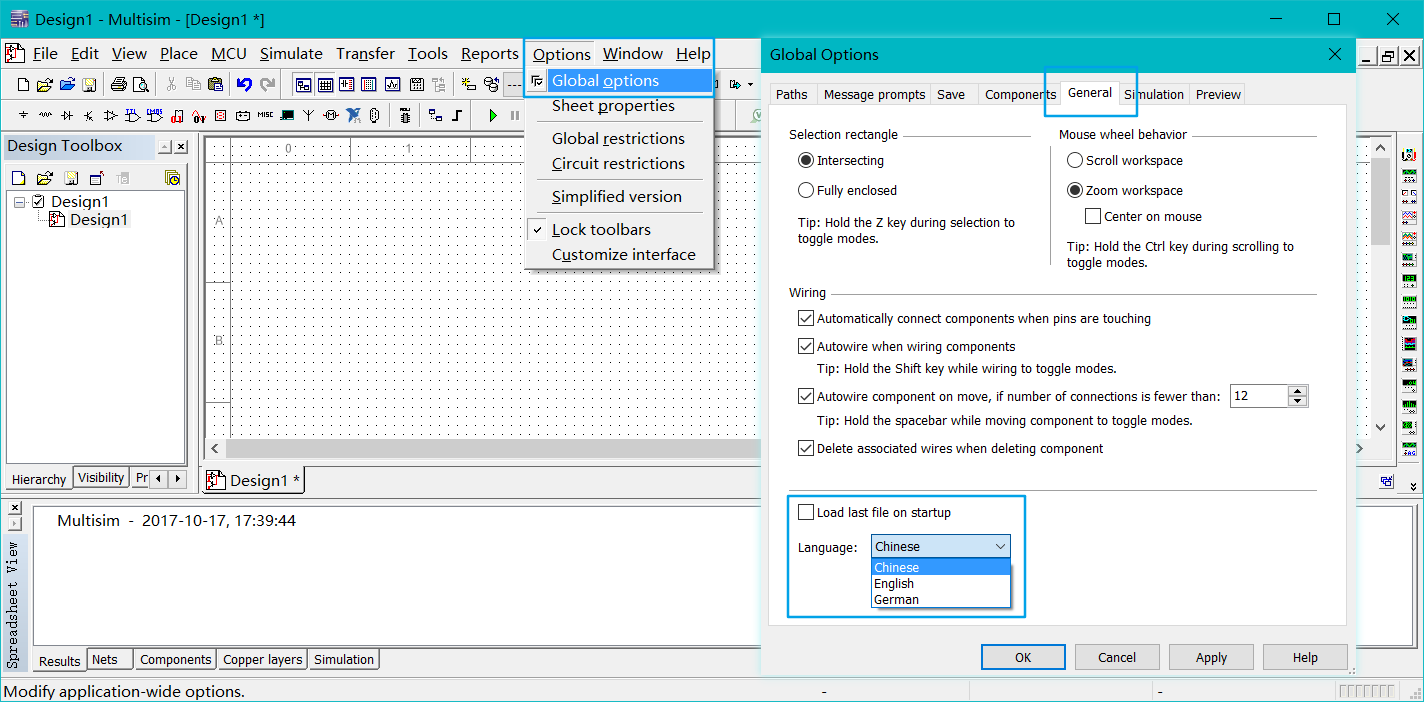
Task: Select Design1 sheet in the design tree
Action: [x=99, y=220]
